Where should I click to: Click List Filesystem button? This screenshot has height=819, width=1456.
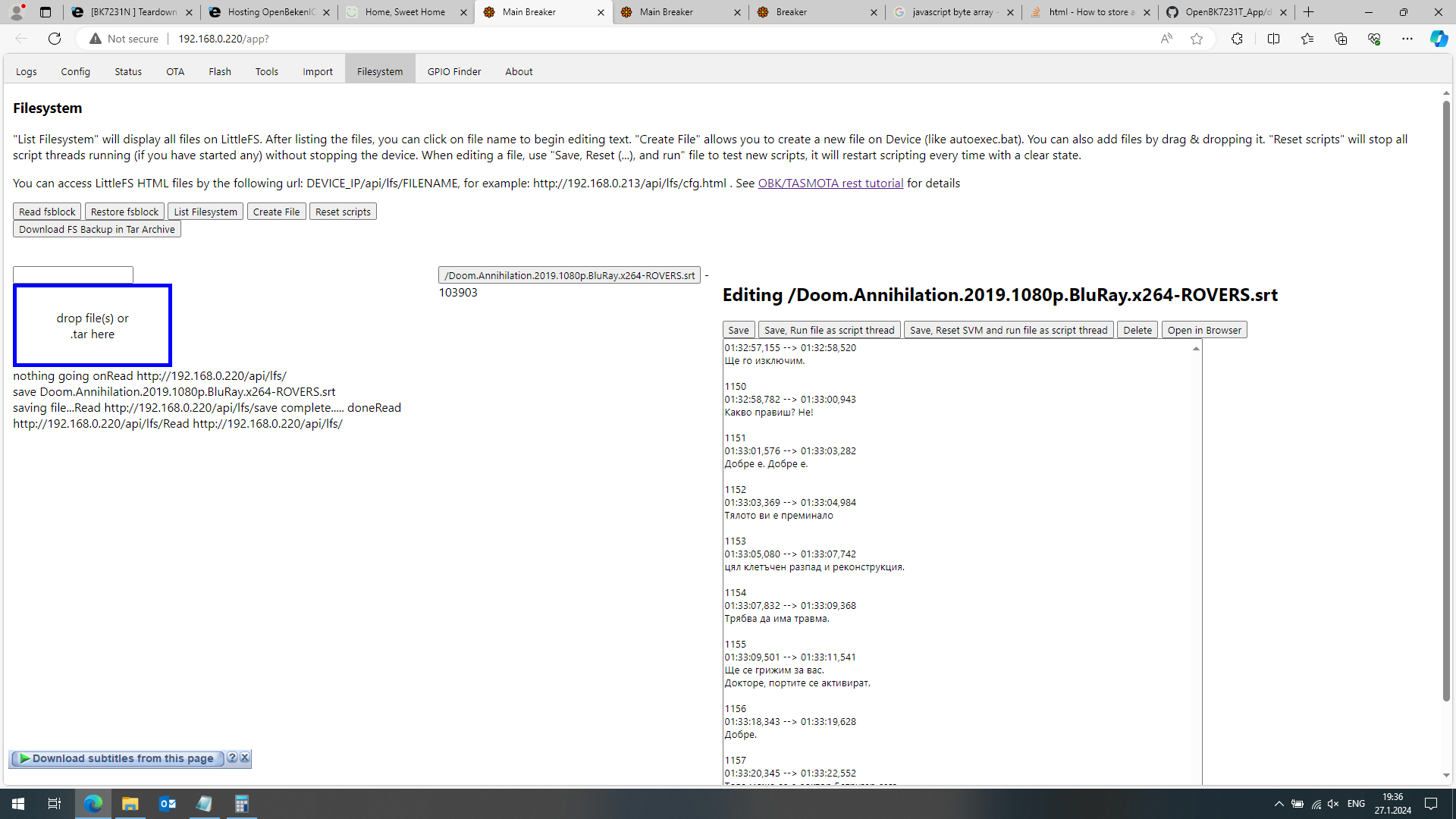click(205, 212)
